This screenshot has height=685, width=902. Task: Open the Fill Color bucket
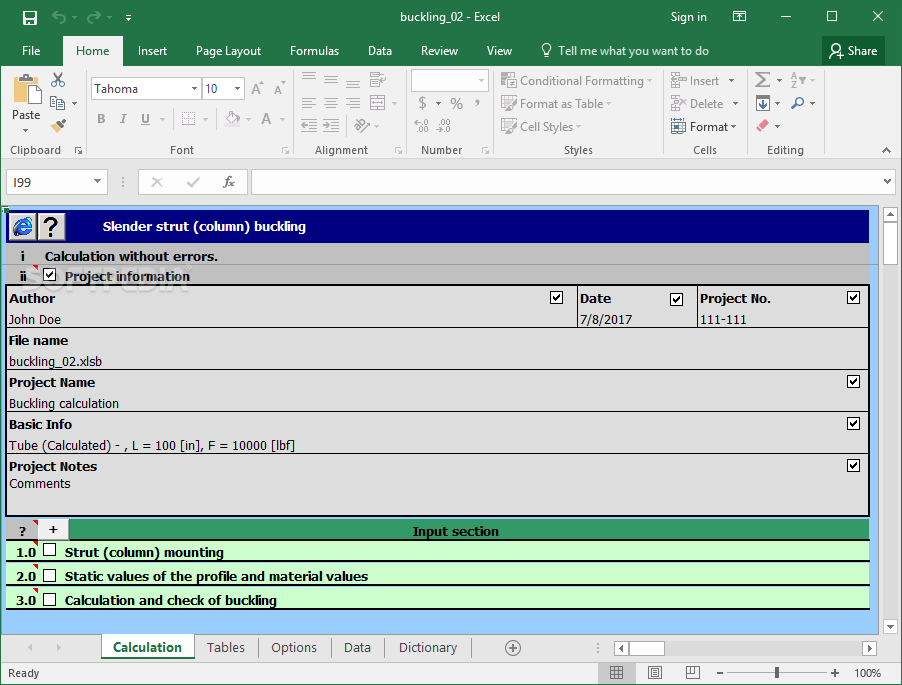click(x=232, y=119)
